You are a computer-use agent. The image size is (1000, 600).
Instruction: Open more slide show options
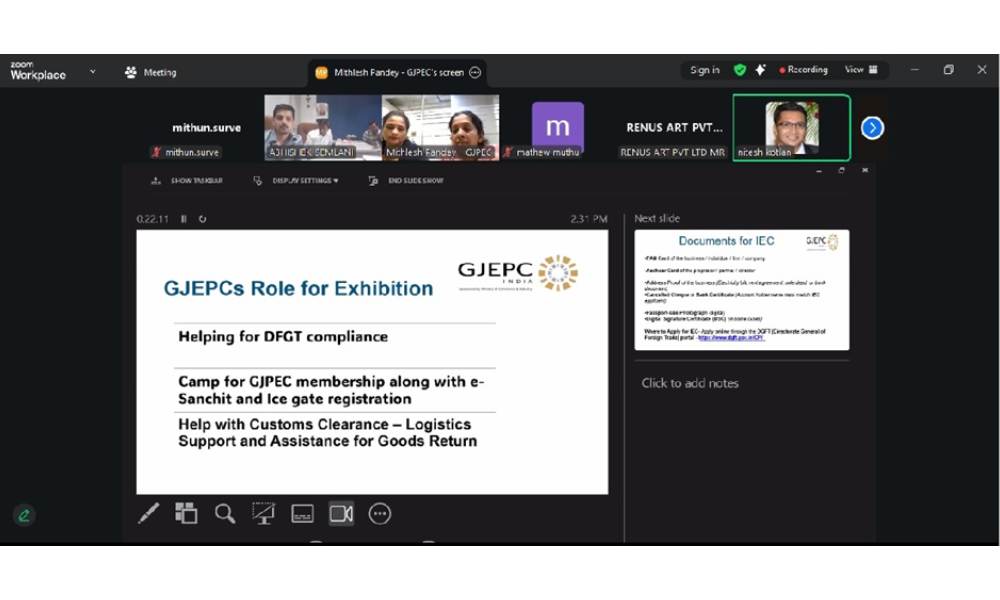(x=379, y=514)
